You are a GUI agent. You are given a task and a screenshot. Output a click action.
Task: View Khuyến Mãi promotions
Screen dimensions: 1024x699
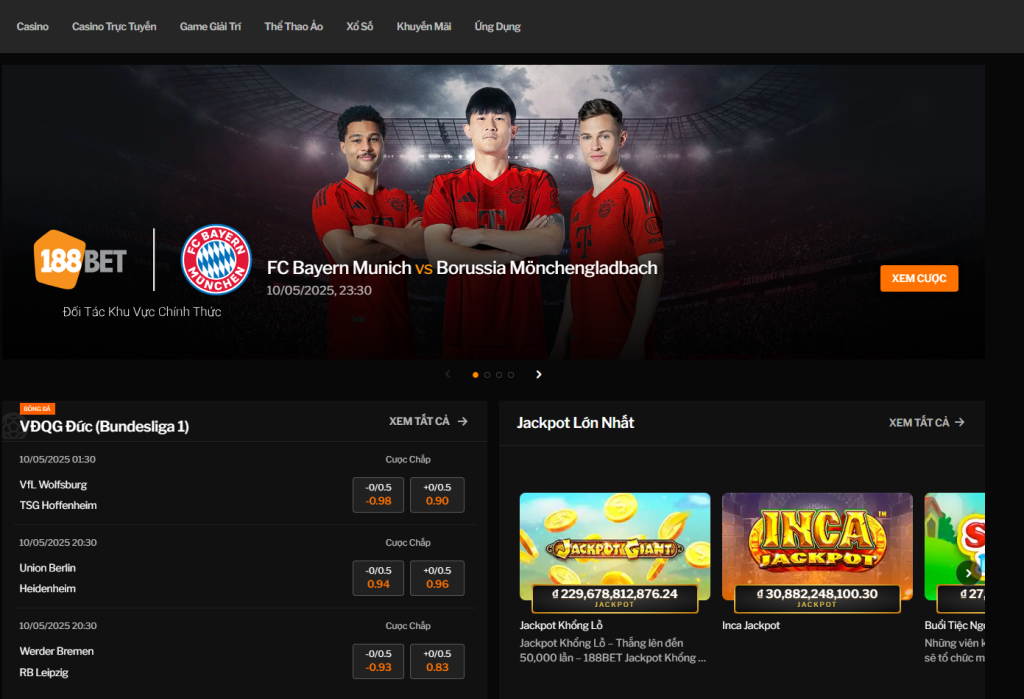pyautogui.click(x=424, y=27)
